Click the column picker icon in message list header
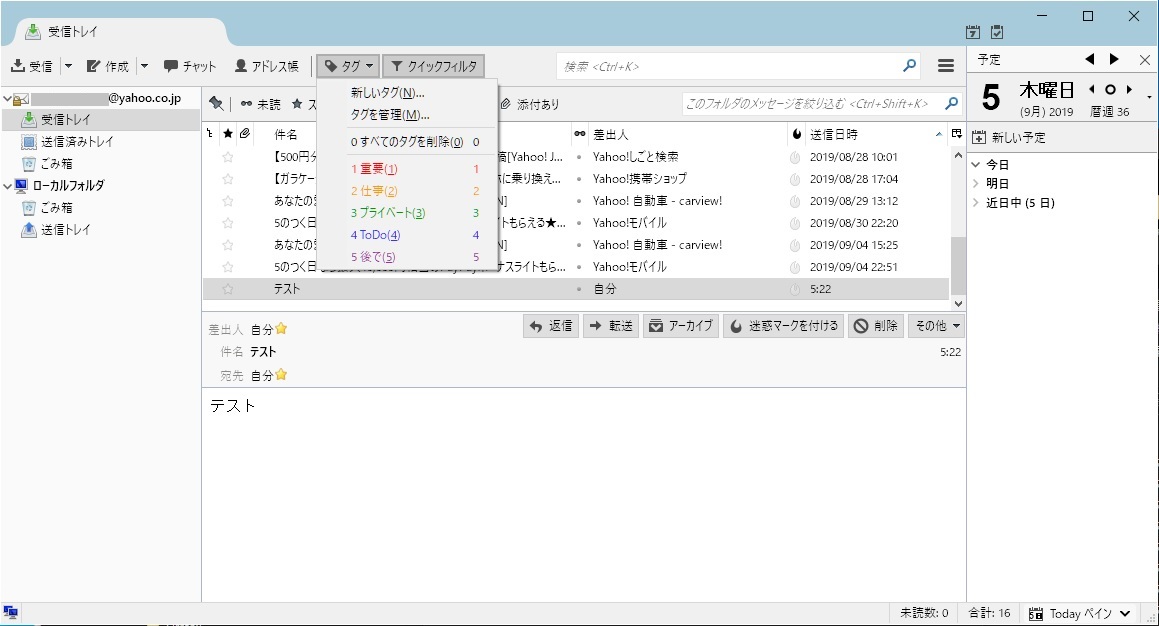 pos(956,134)
